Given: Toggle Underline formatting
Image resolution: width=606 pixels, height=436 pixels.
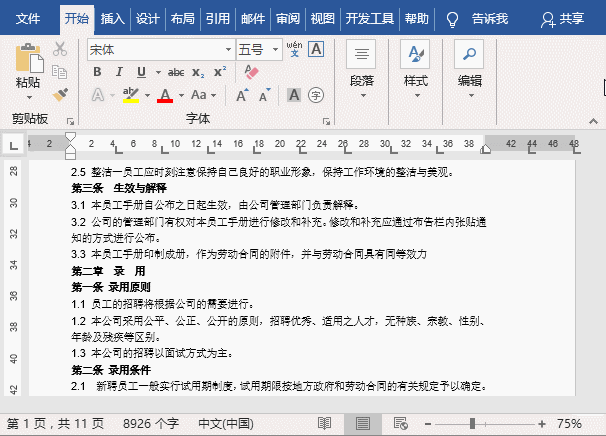Looking at the screenshot, I should point(141,72).
